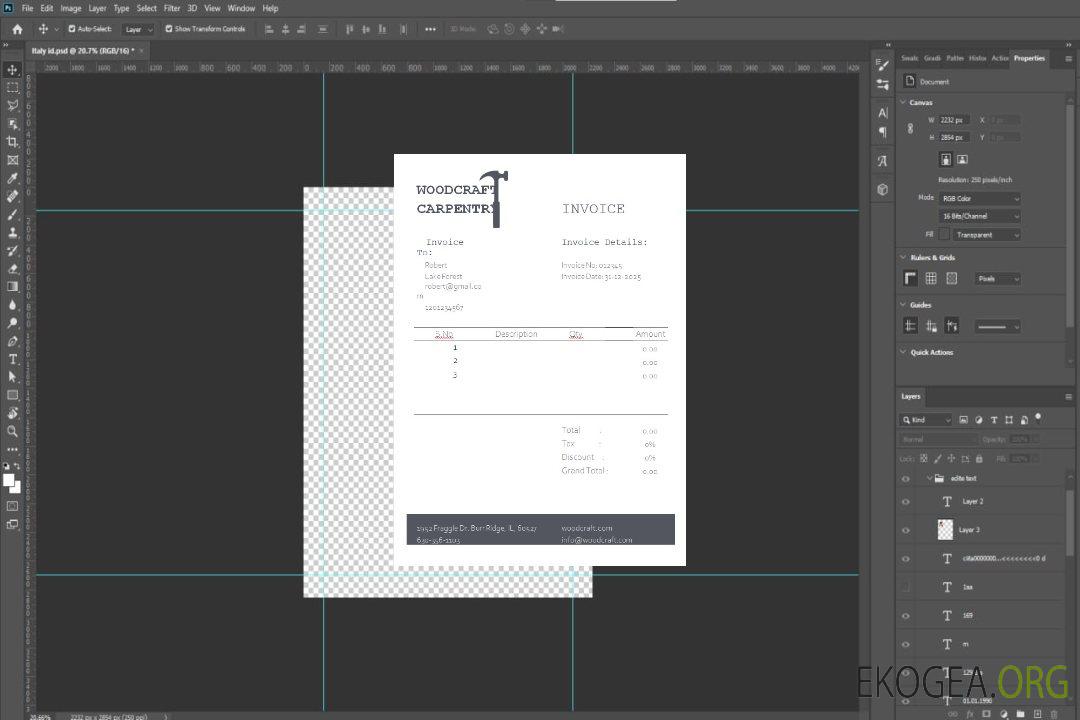
Task: Hide the '169' text layer
Action: tap(906, 616)
